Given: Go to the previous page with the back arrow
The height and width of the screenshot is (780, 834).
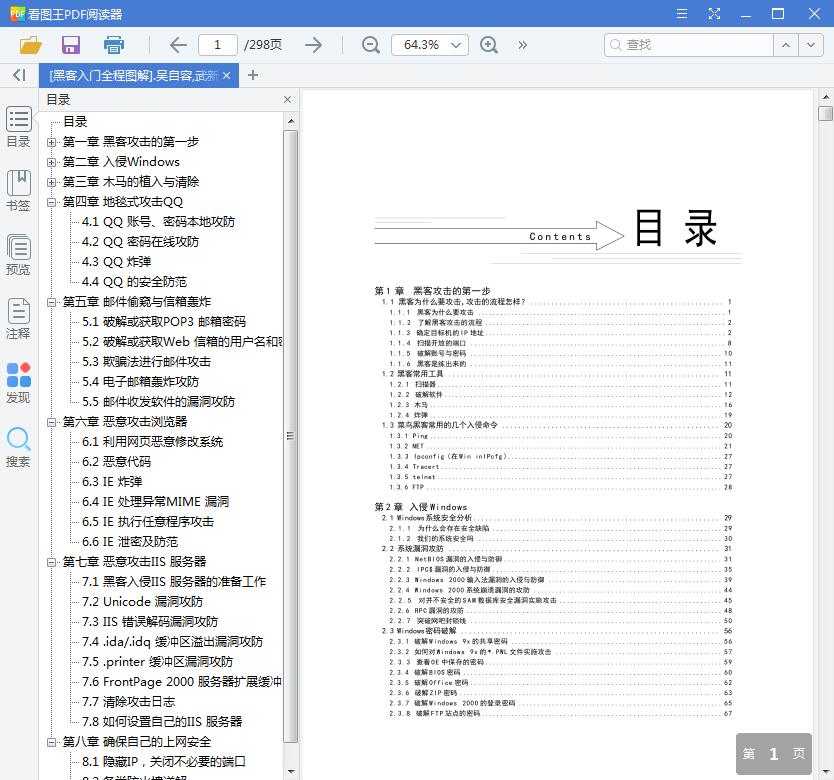Looking at the screenshot, I should coord(177,45).
